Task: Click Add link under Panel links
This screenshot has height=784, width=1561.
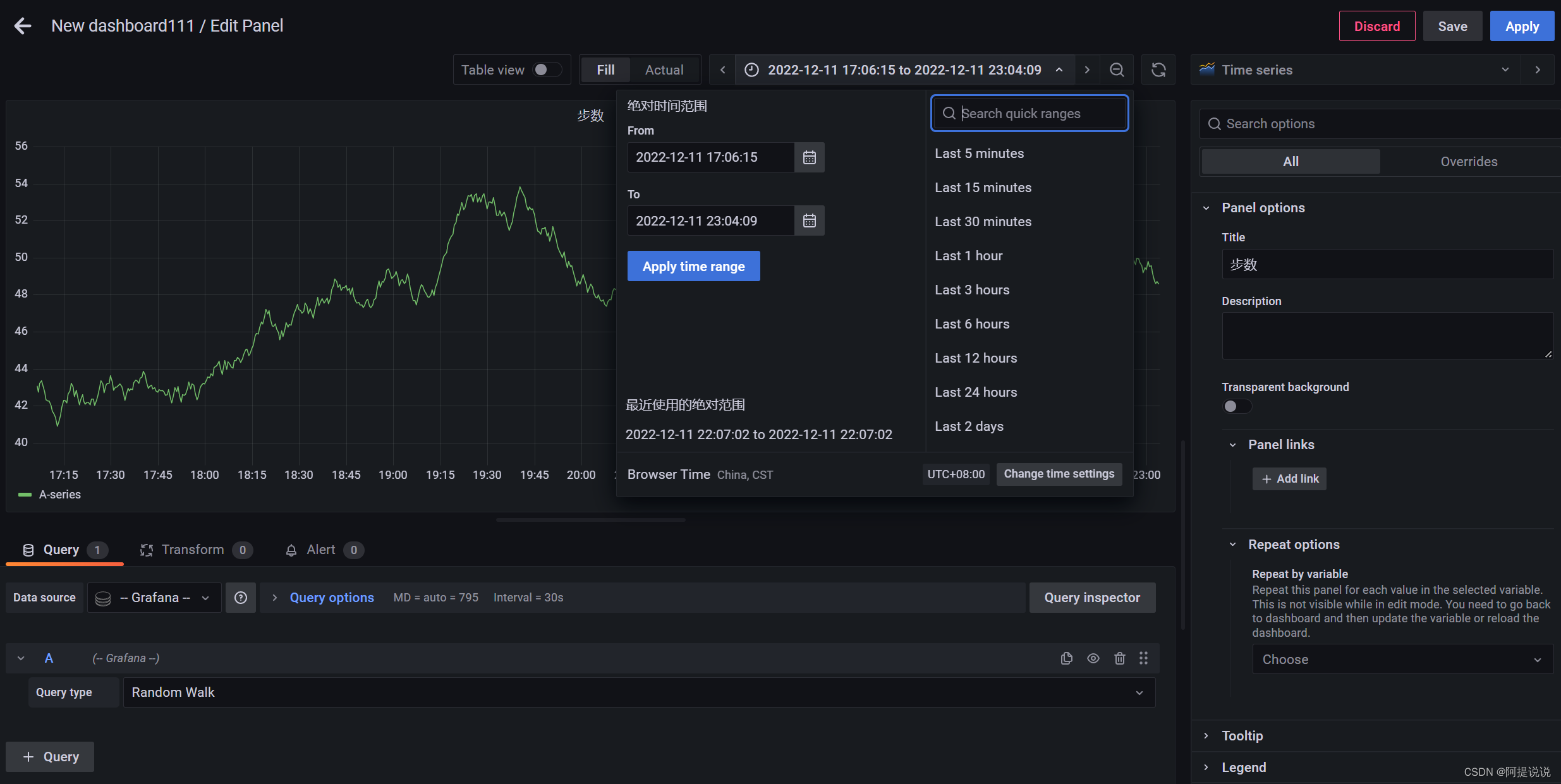Action: (x=1289, y=479)
